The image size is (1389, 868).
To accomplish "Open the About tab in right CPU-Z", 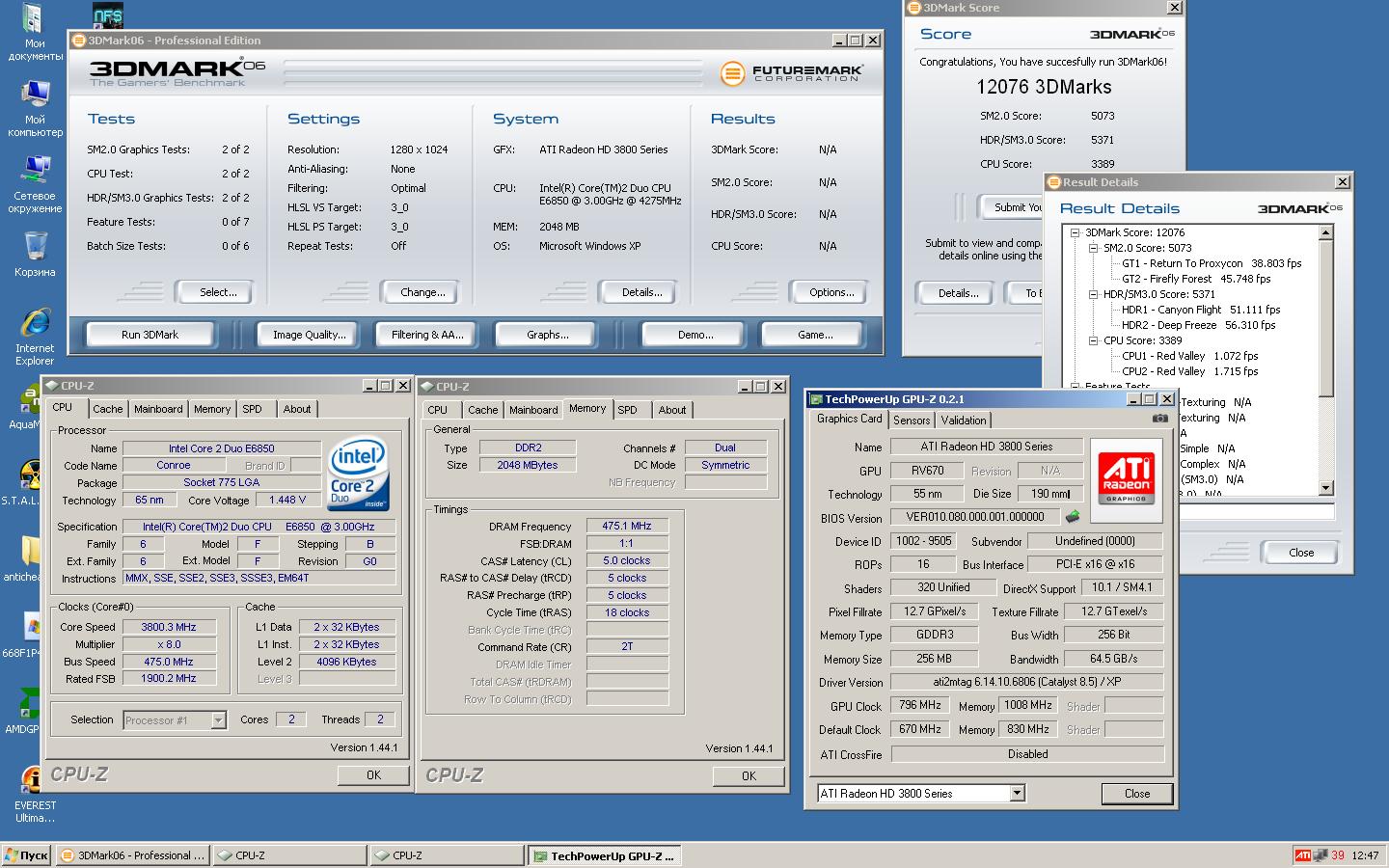I will click(672, 410).
